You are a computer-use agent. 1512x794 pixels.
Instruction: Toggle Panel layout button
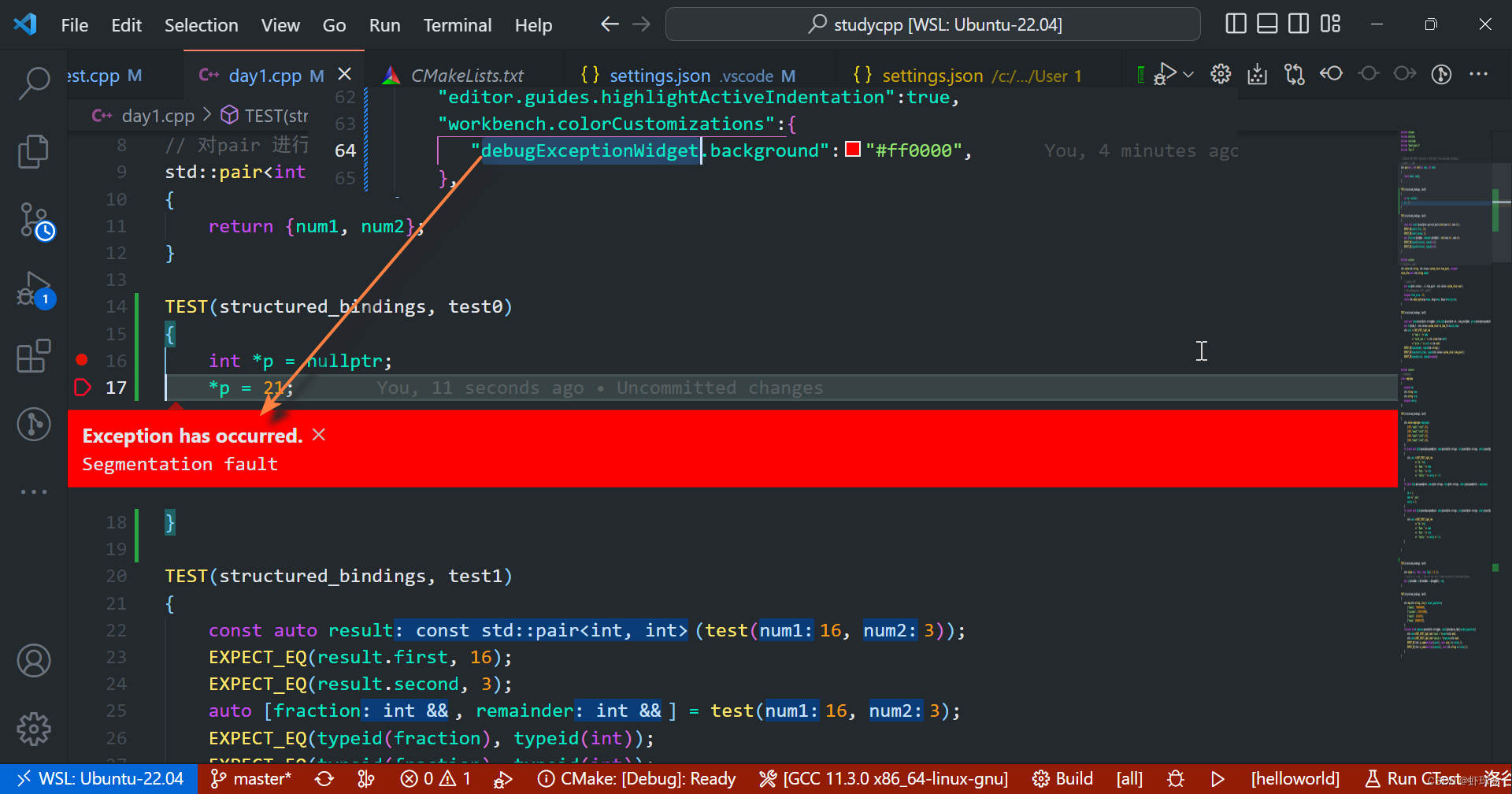(1267, 24)
